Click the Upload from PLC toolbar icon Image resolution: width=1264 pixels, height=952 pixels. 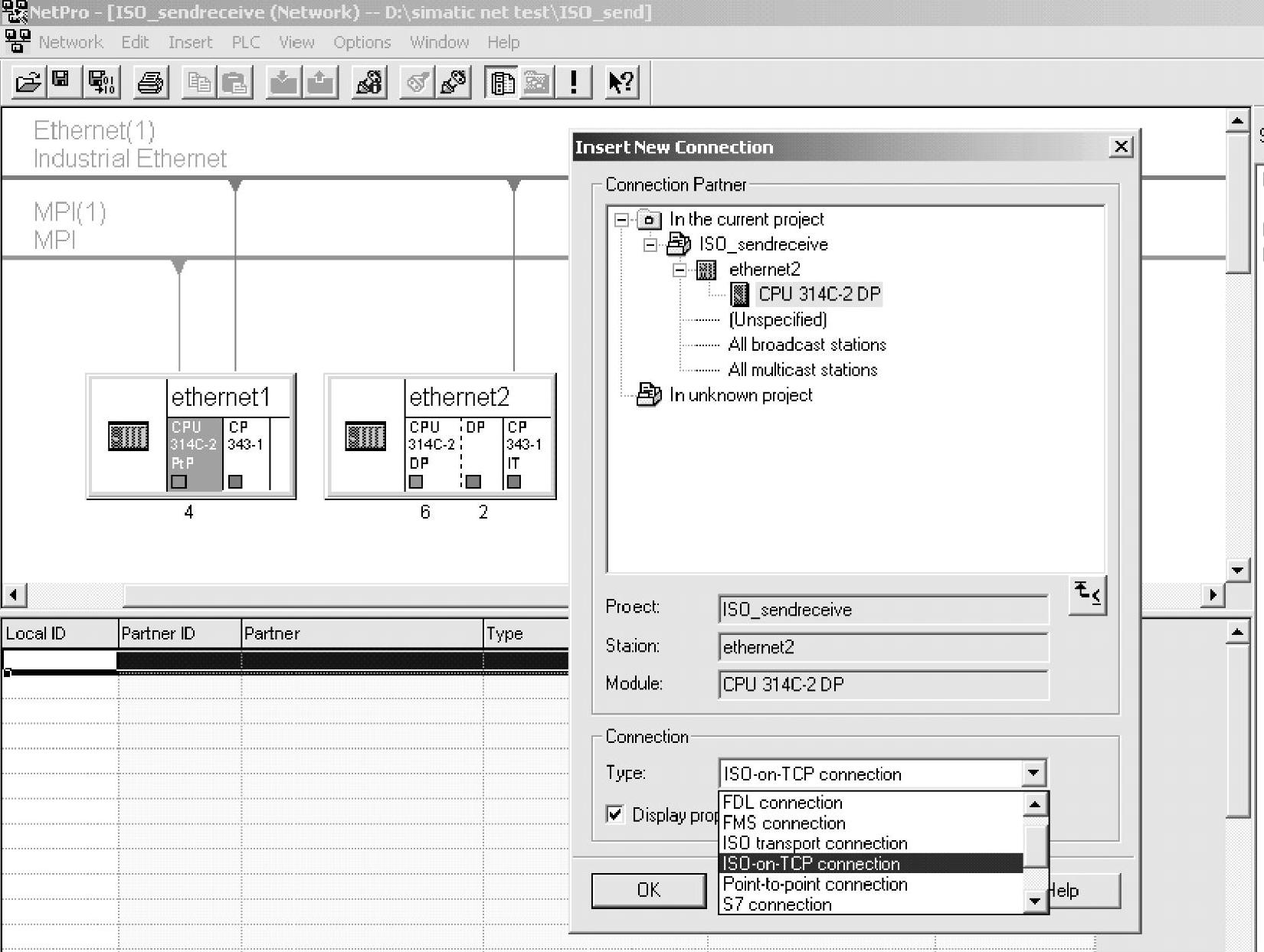[x=320, y=82]
